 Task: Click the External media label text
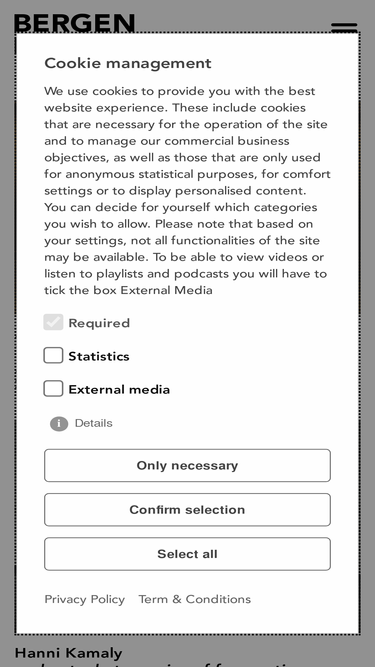tap(119, 389)
